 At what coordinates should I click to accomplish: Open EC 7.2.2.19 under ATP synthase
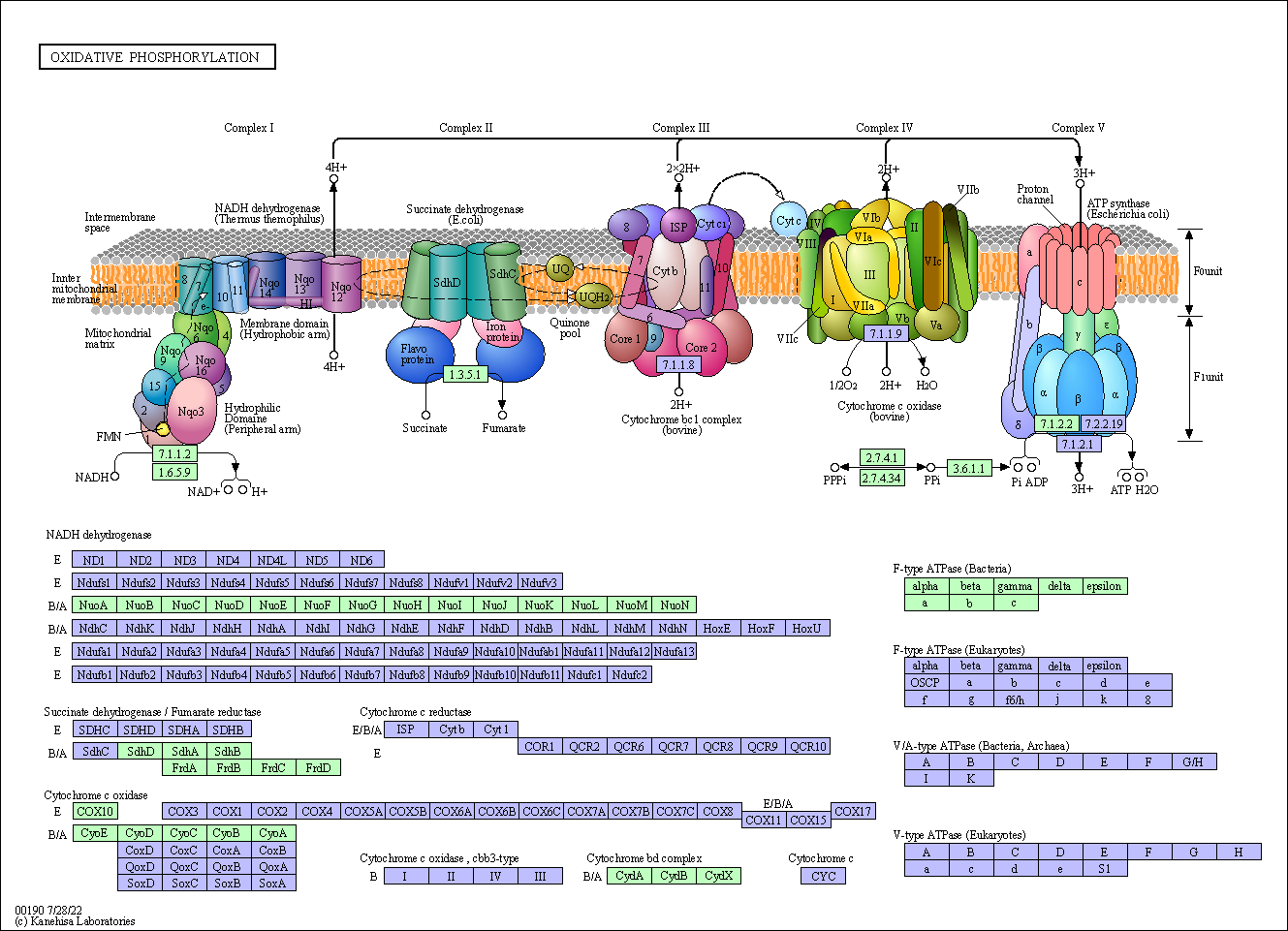pyautogui.click(x=1103, y=423)
